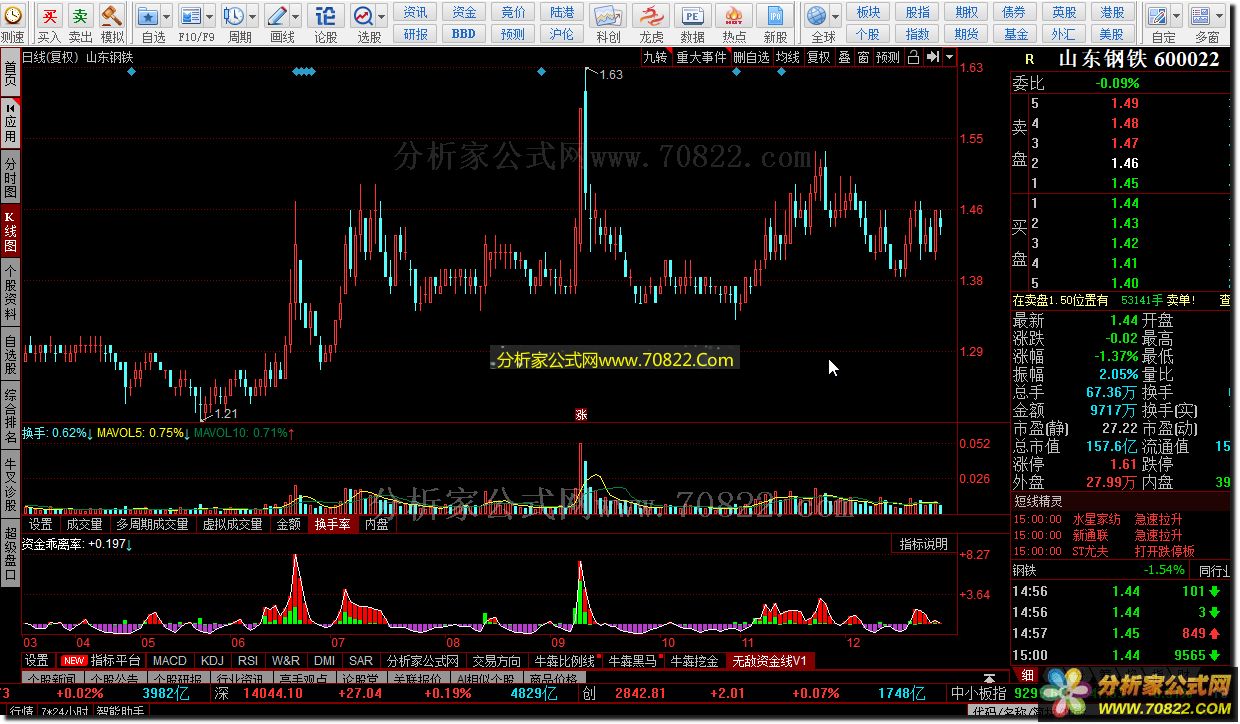Select the MACD indicator tab

(x=170, y=661)
